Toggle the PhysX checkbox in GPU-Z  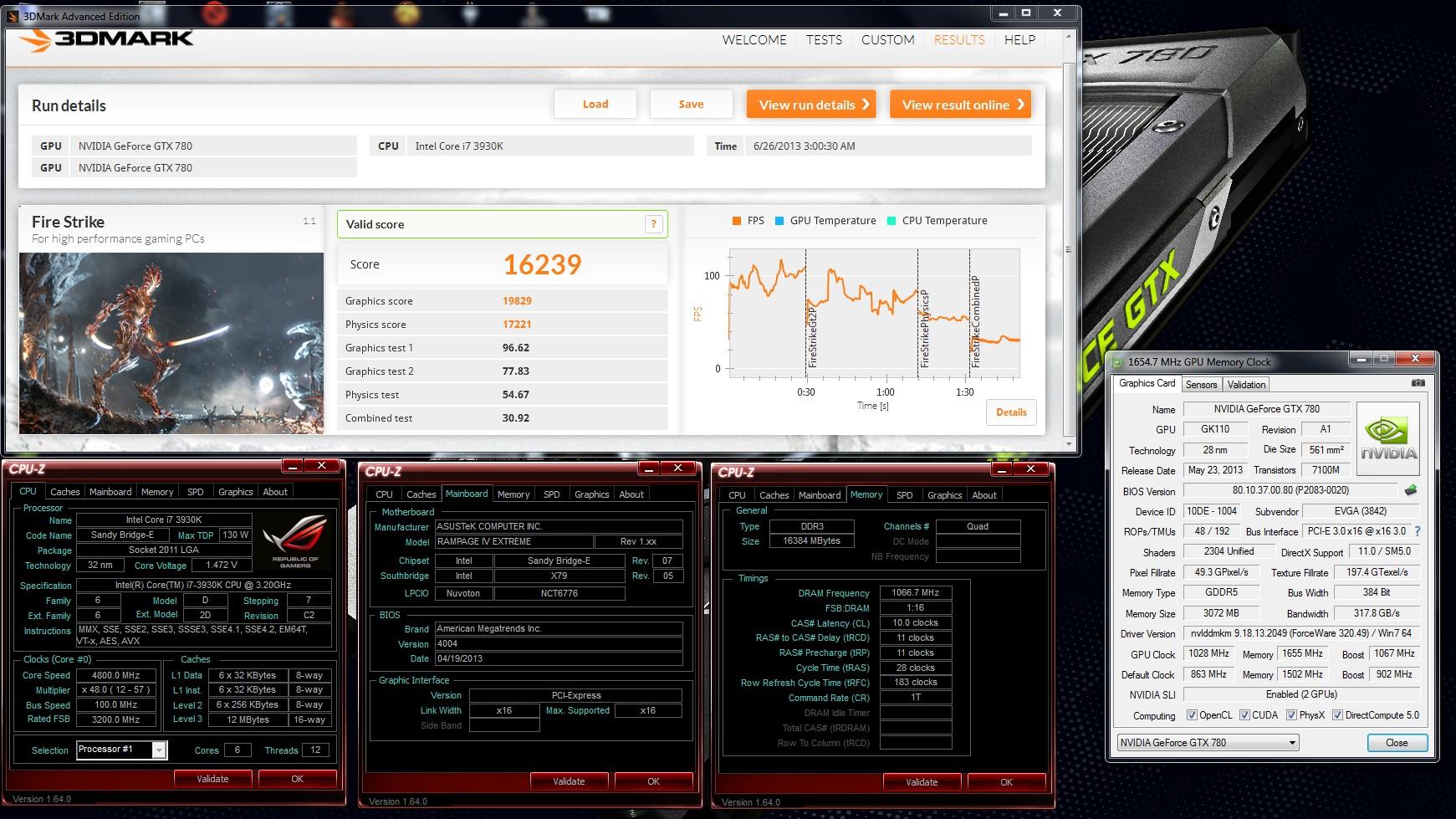pos(1292,715)
